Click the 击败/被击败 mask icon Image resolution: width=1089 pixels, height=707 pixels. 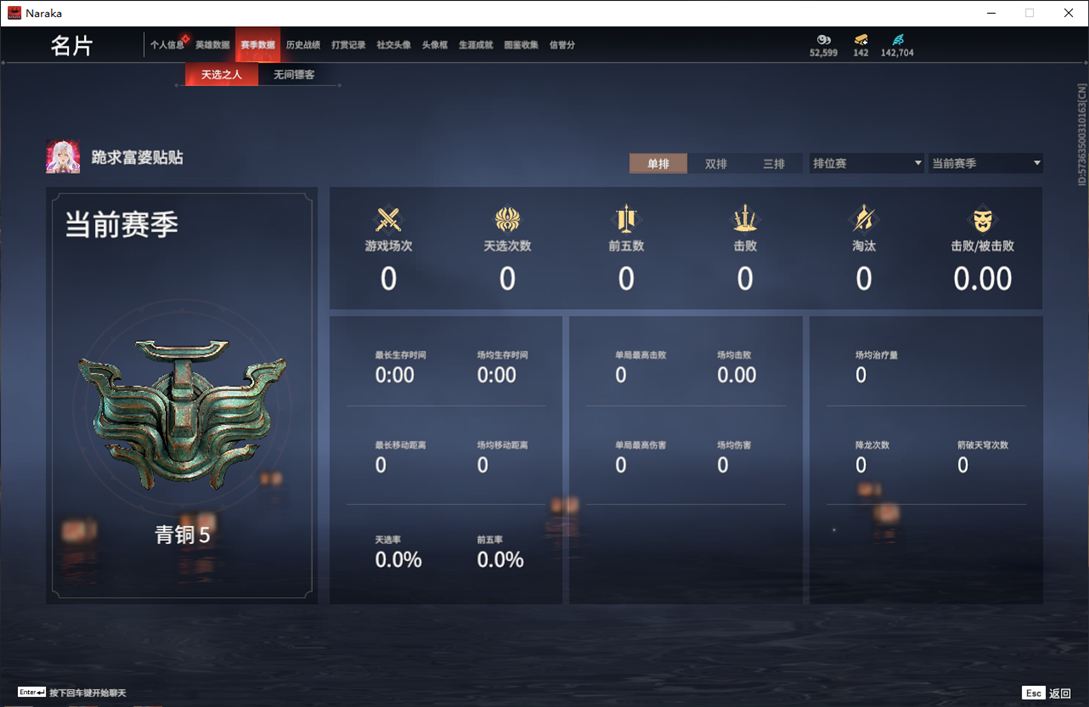[982, 220]
